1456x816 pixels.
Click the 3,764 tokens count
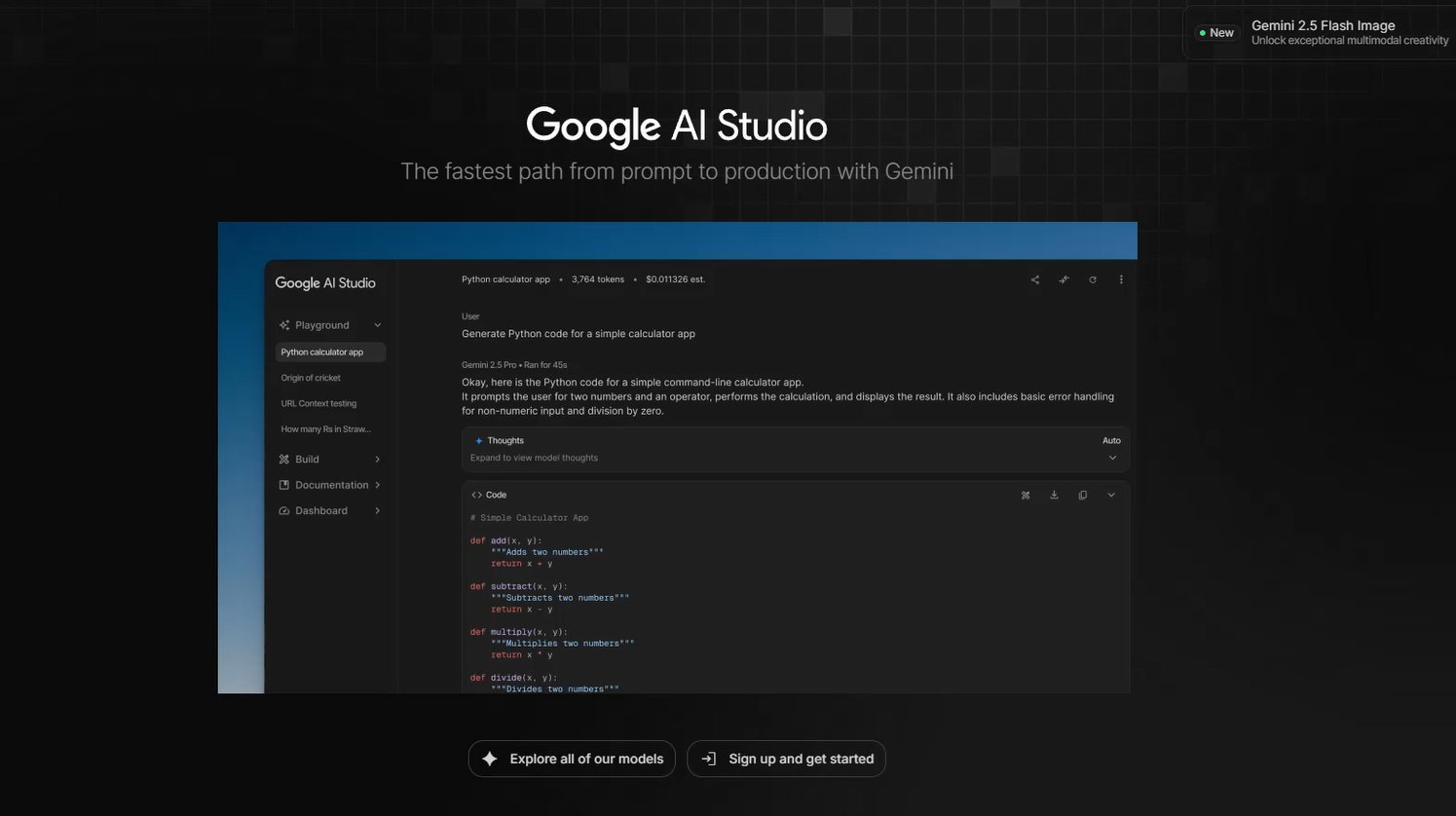click(598, 279)
